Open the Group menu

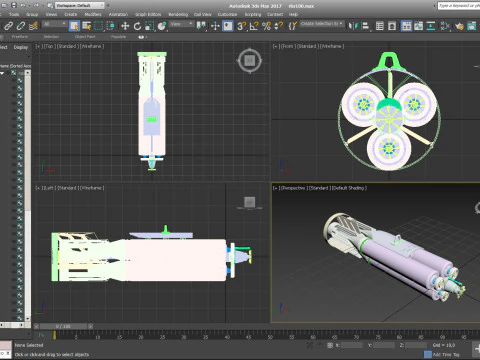(32, 15)
